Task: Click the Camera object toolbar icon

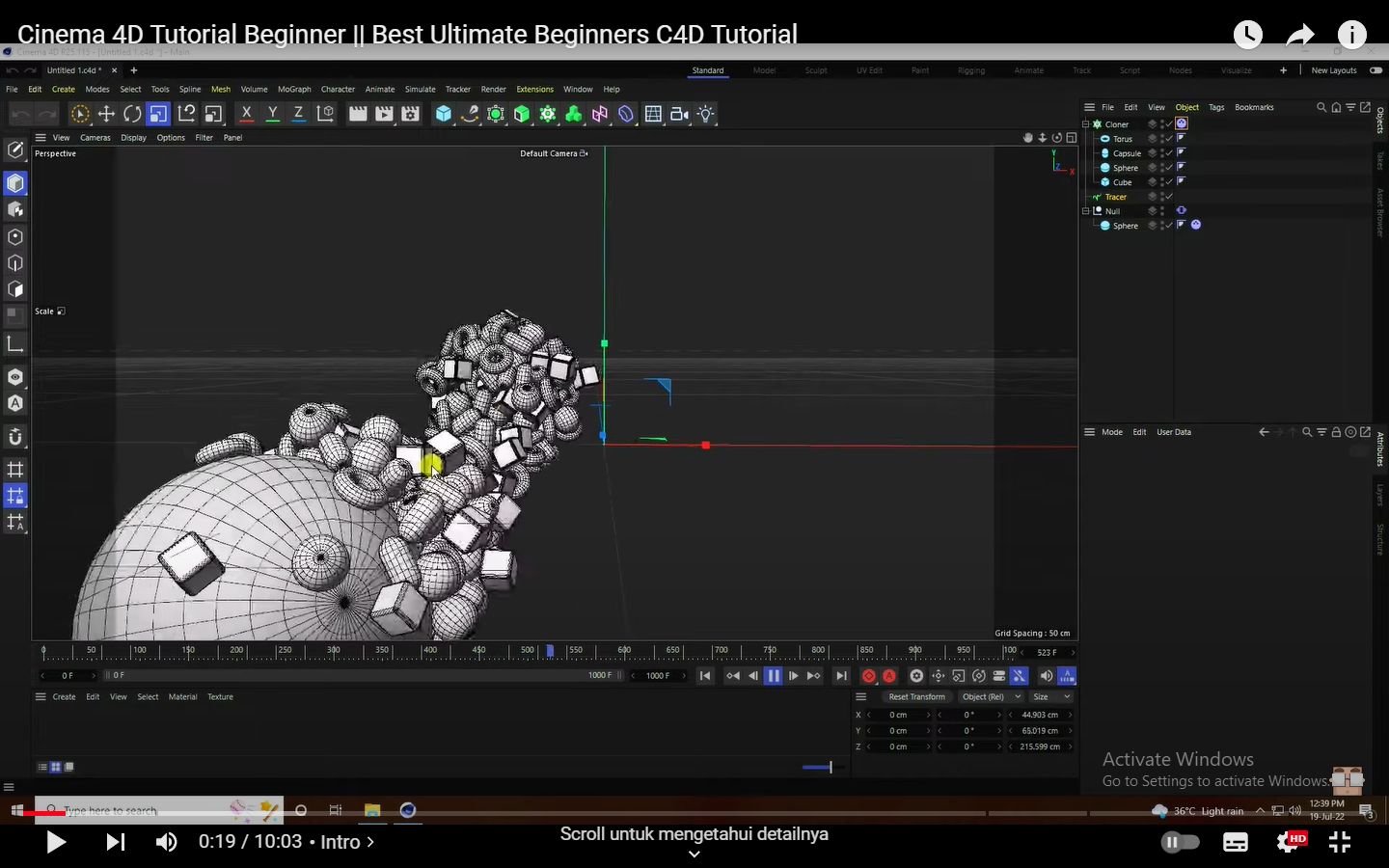Action: 679,114
